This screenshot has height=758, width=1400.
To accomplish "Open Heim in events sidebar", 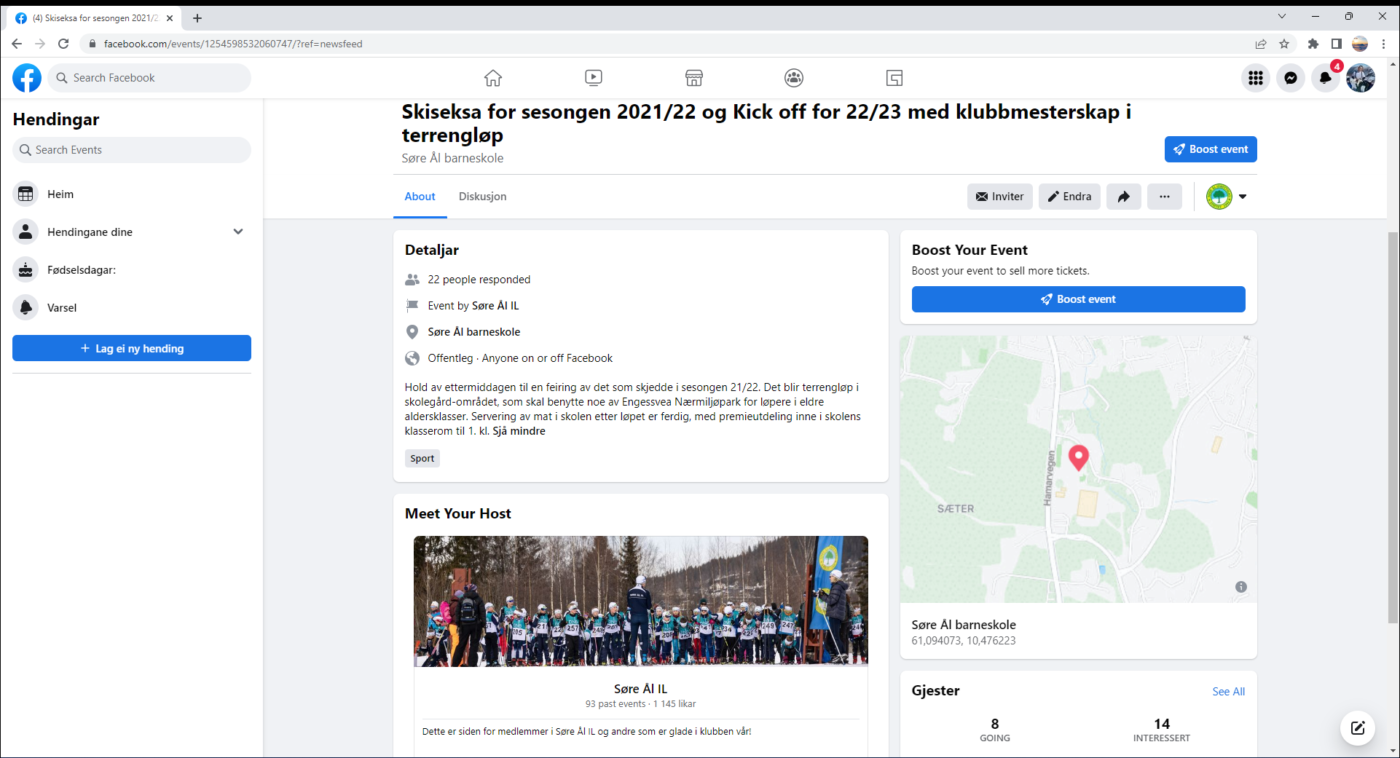I will coord(132,194).
